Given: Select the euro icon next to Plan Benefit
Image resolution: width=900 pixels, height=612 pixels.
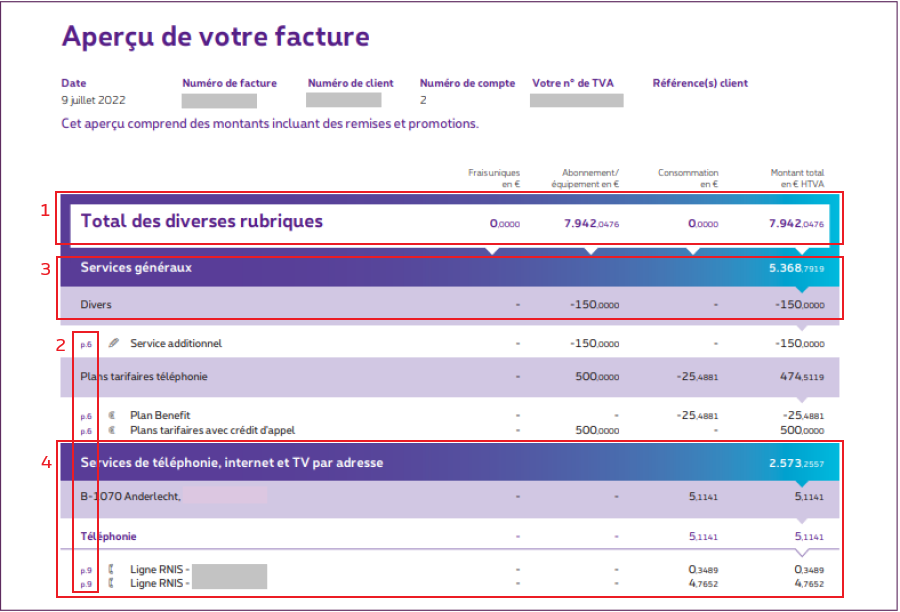Looking at the screenshot, I should (113, 415).
